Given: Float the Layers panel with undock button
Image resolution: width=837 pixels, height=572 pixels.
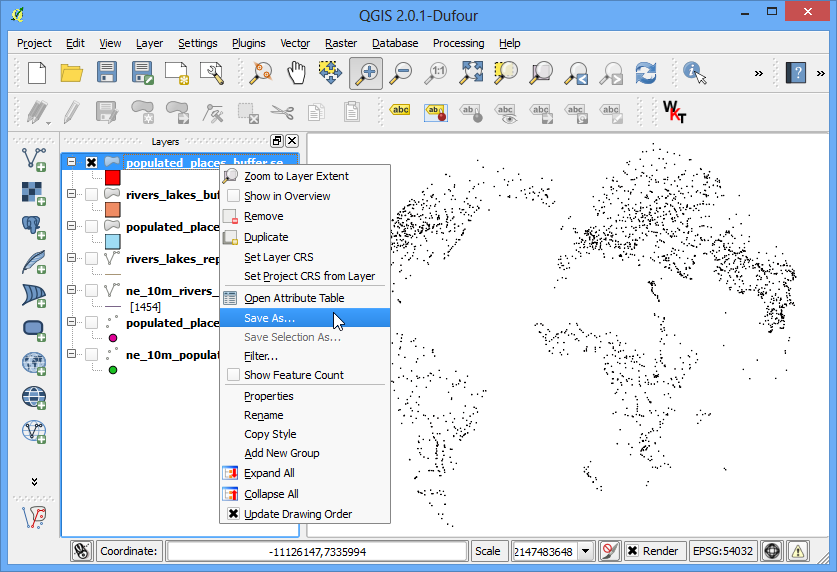Looking at the screenshot, I should click(277, 141).
